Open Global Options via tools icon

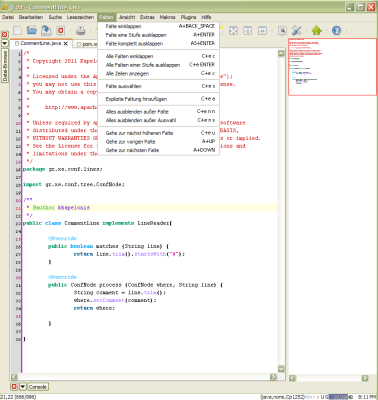pos(297,31)
